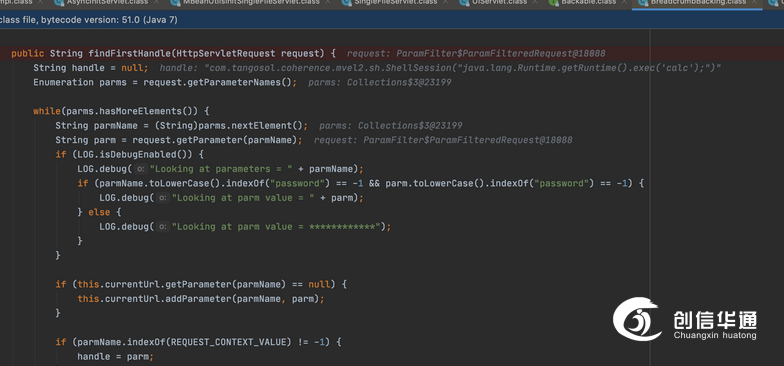Click REQUEST_CONTEXT_VALUE constant
The image size is (784, 366).
pos(228,342)
